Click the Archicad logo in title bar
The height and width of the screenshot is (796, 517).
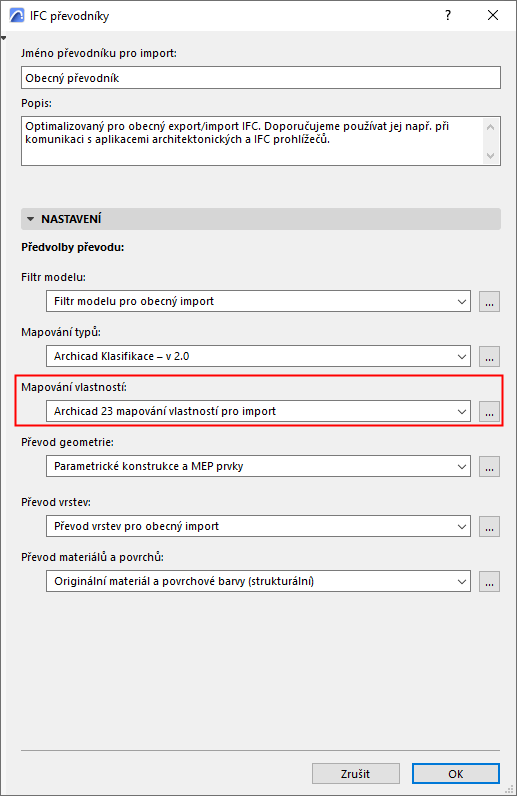(x=17, y=16)
